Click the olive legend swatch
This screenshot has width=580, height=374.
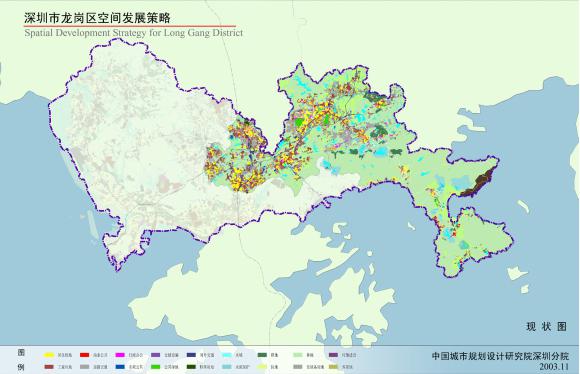point(333,367)
